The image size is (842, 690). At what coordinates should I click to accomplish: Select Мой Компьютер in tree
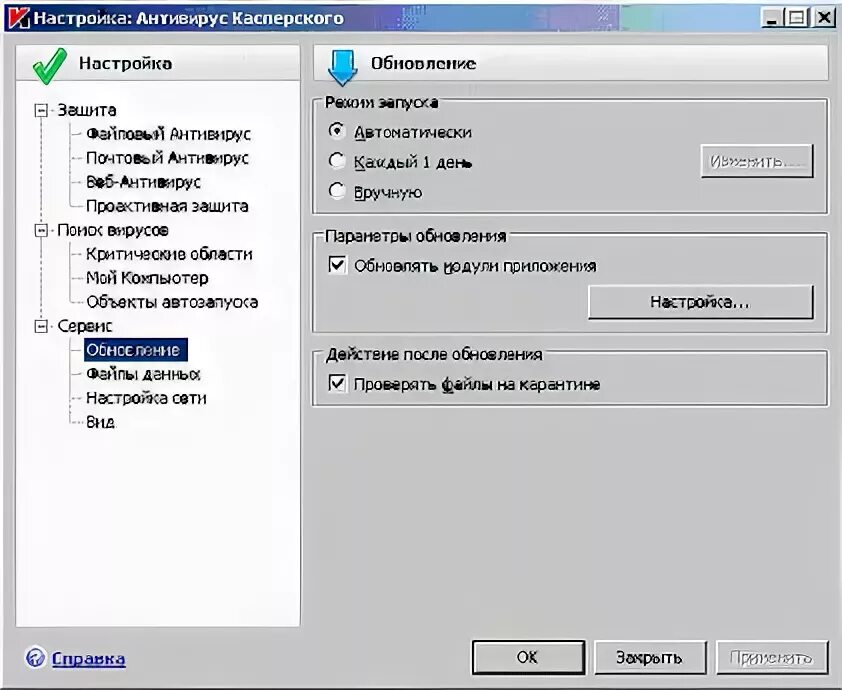(x=147, y=278)
